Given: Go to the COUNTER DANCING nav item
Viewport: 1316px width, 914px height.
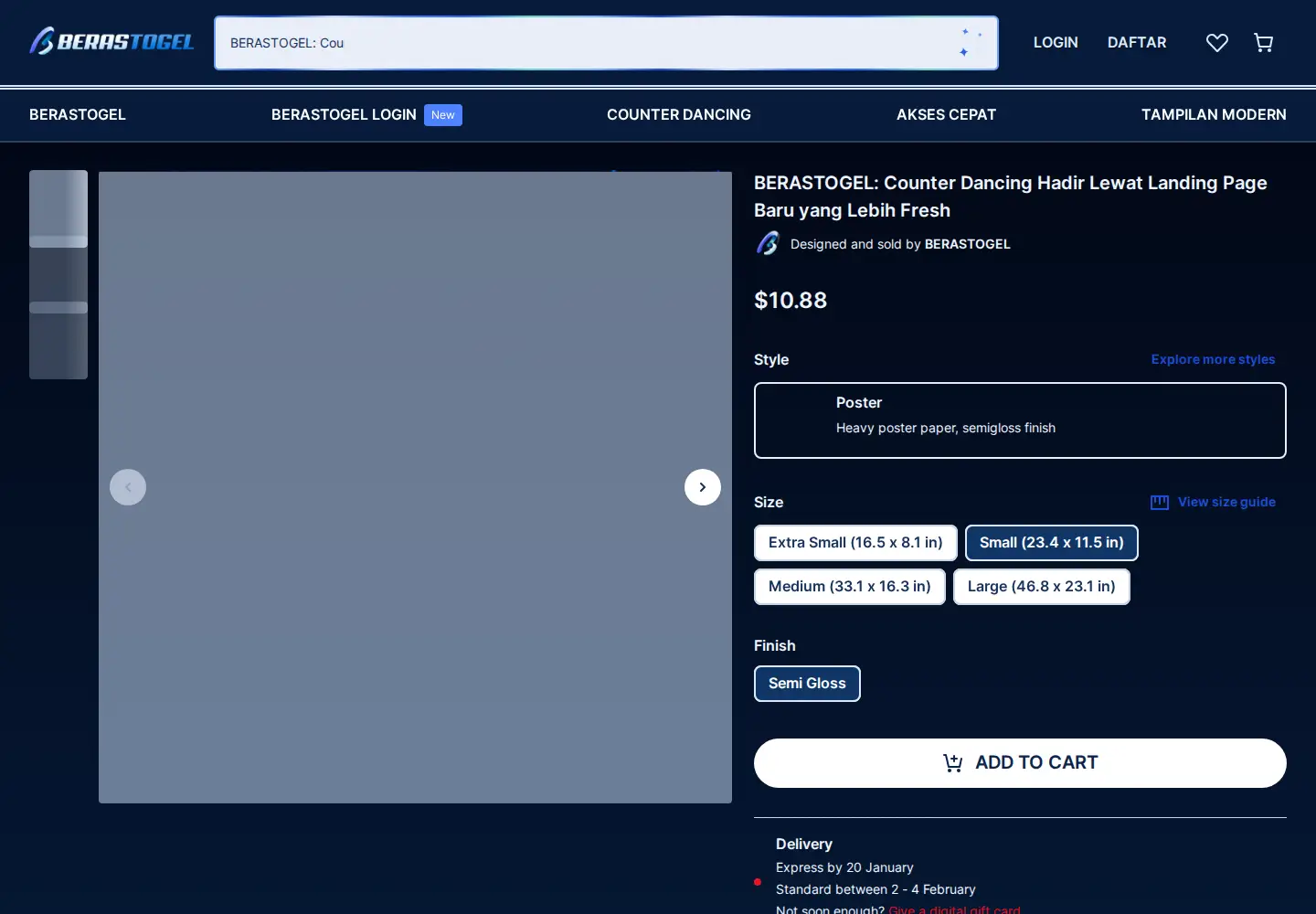Looking at the screenshot, I should [x=679, y=115].
